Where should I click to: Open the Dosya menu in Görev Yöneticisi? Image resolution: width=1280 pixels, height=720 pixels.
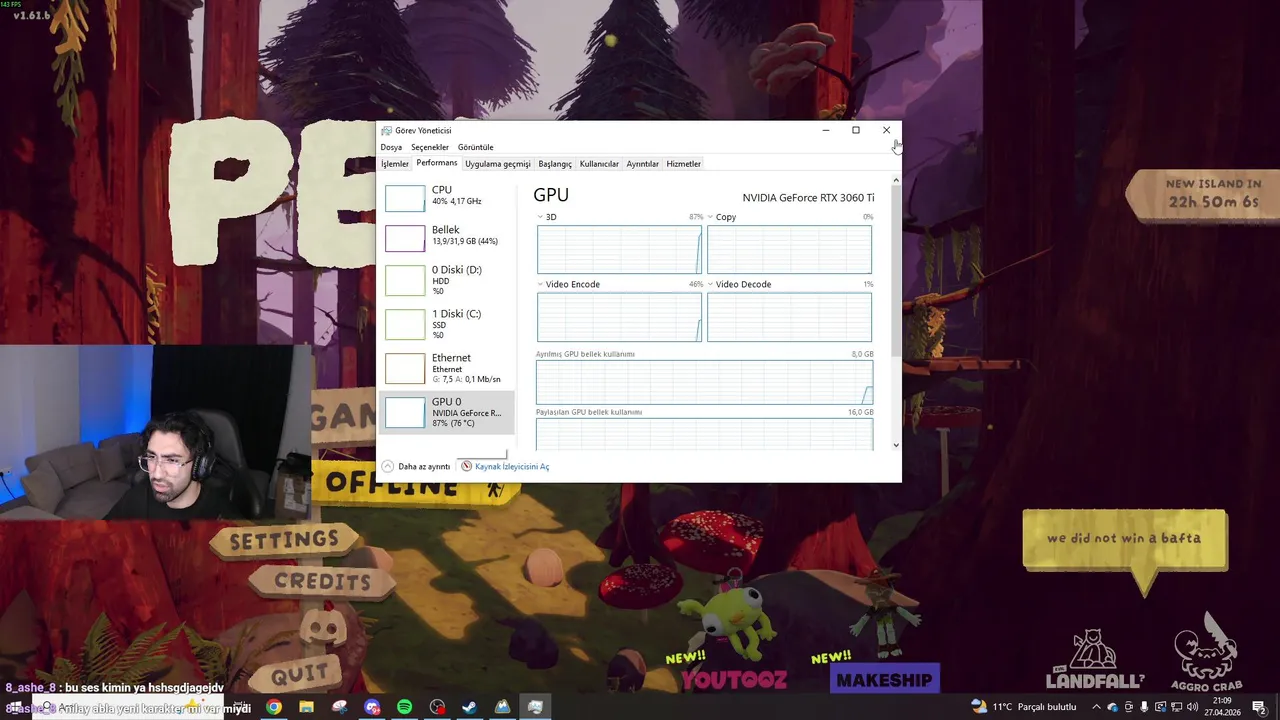point(391,147)
